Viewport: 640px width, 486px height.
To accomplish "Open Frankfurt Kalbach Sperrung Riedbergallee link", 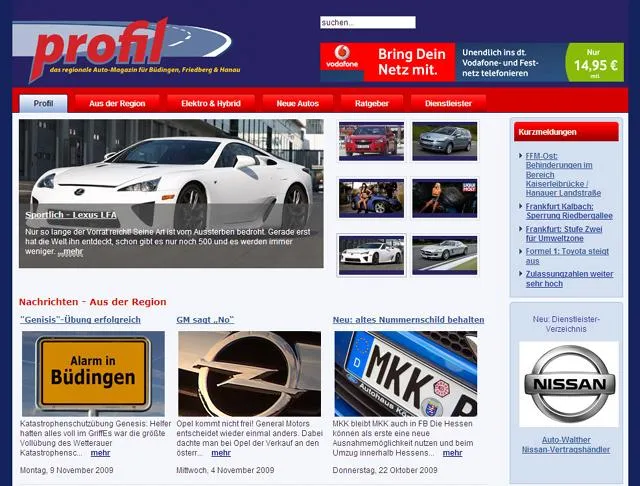I will (x=569, y=211).
